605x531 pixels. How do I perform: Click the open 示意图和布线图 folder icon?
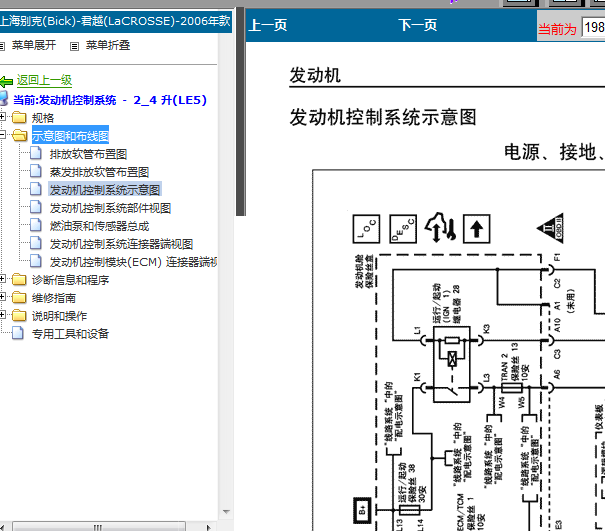click(x=19, y=135)
